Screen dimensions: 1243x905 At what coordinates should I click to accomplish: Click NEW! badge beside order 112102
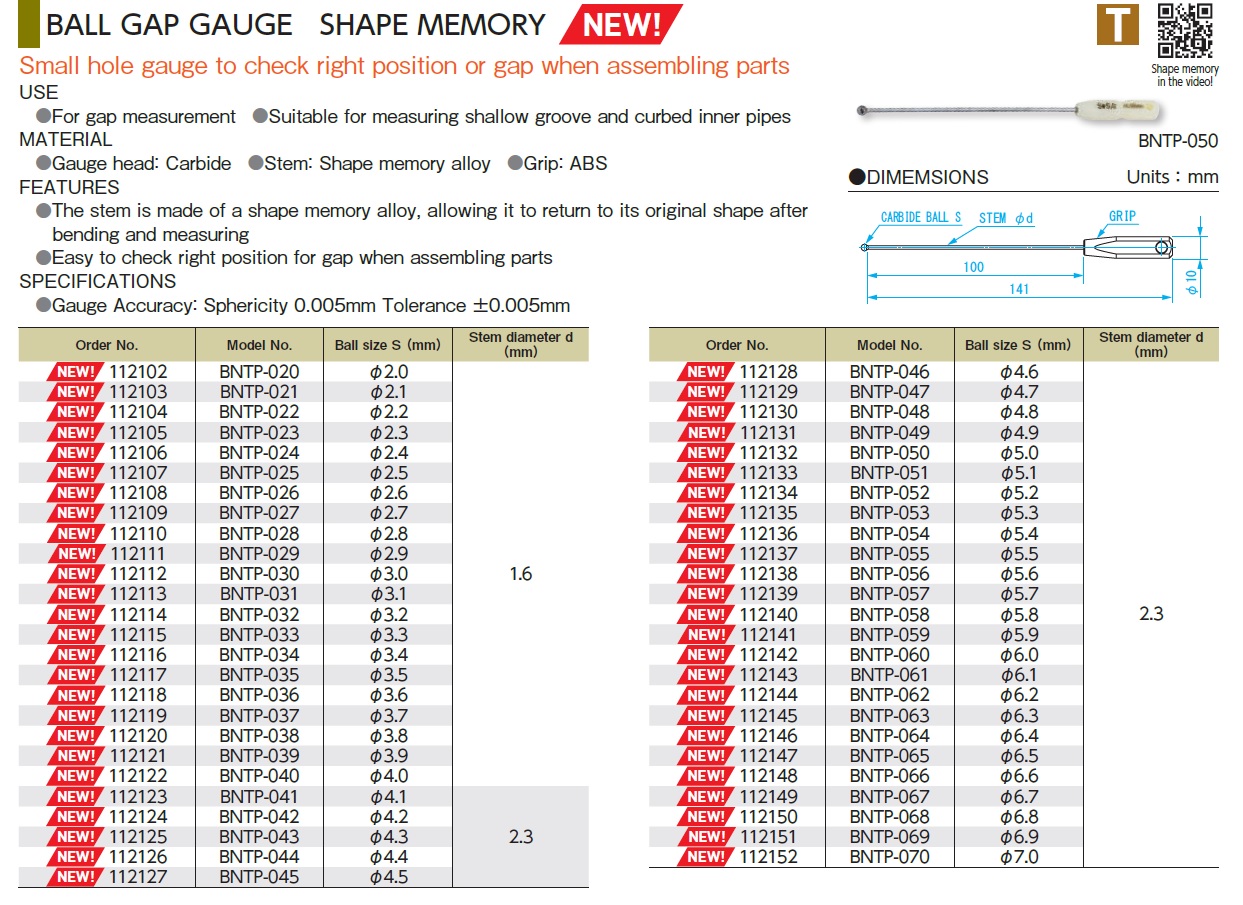[75, 372]
